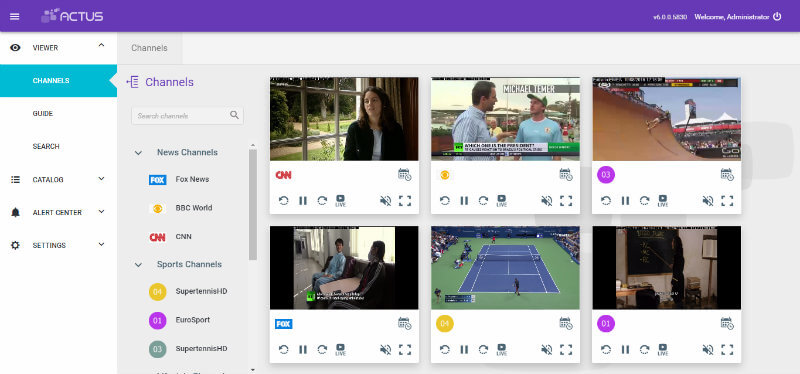Collapse the News Channels group
The image size is (800, 374).
138,153
